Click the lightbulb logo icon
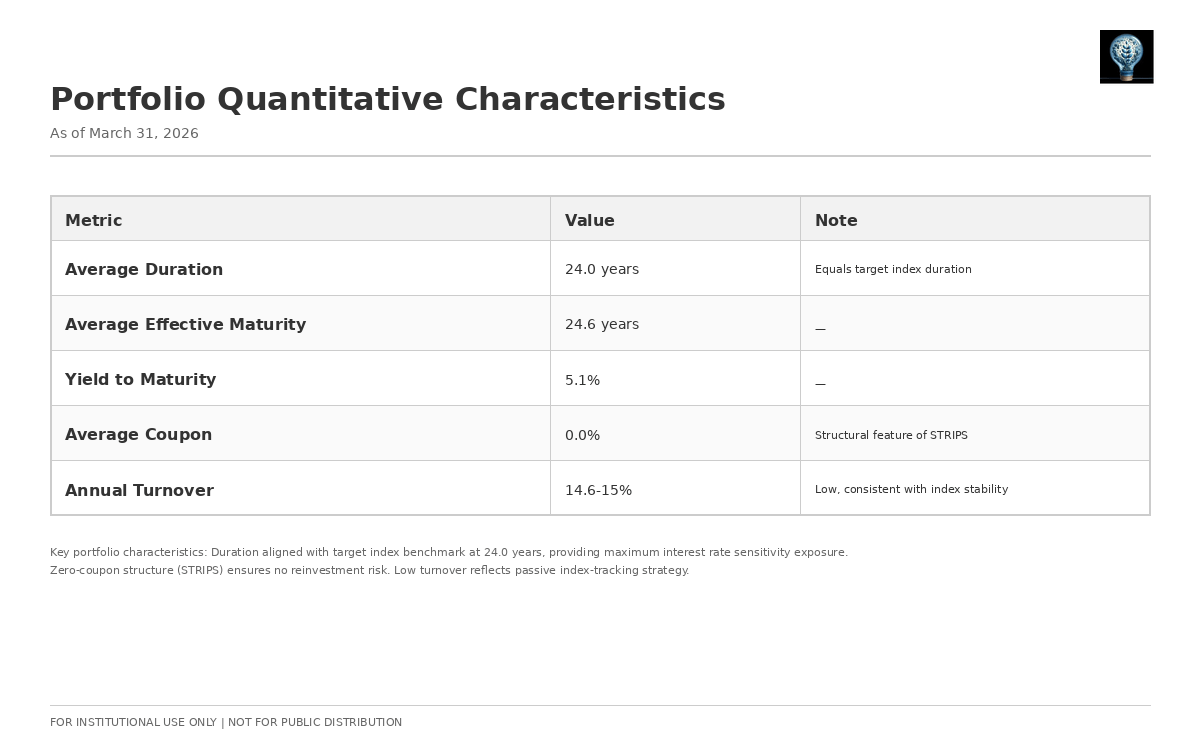This screenshot has height=750, width=1200. coord(1126,56)
